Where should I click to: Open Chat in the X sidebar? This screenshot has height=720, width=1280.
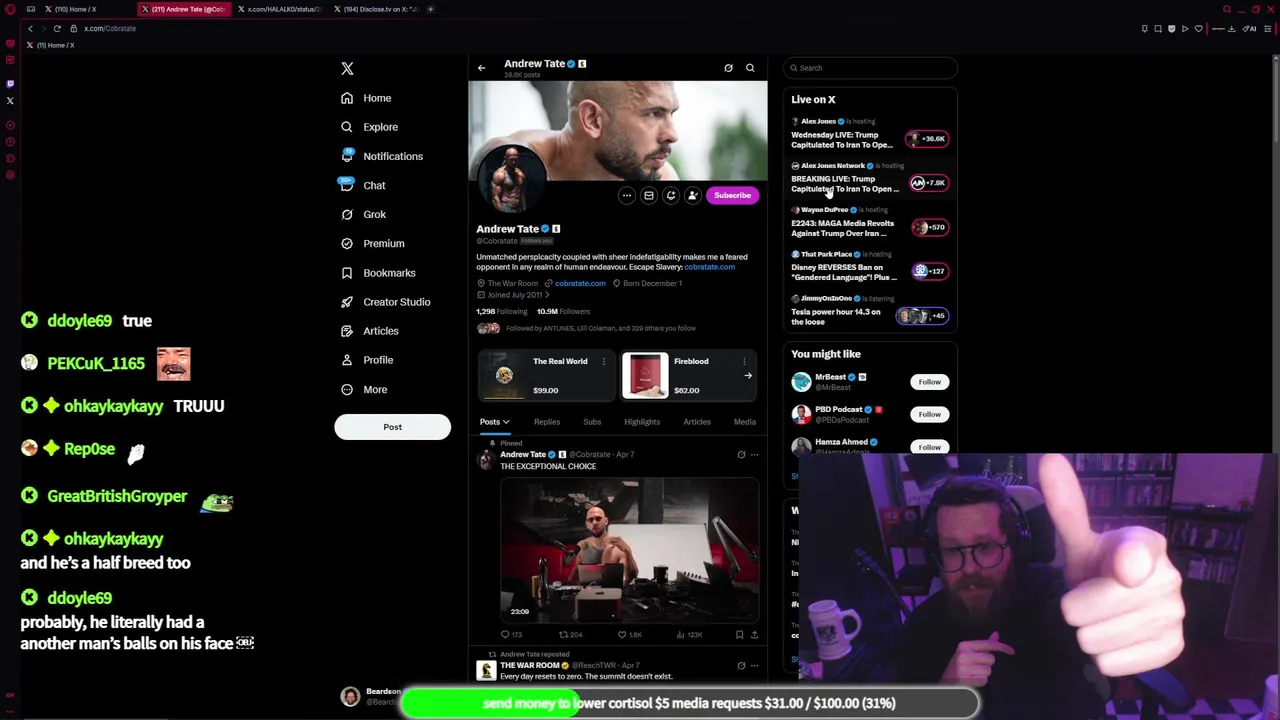pos(363,185)
